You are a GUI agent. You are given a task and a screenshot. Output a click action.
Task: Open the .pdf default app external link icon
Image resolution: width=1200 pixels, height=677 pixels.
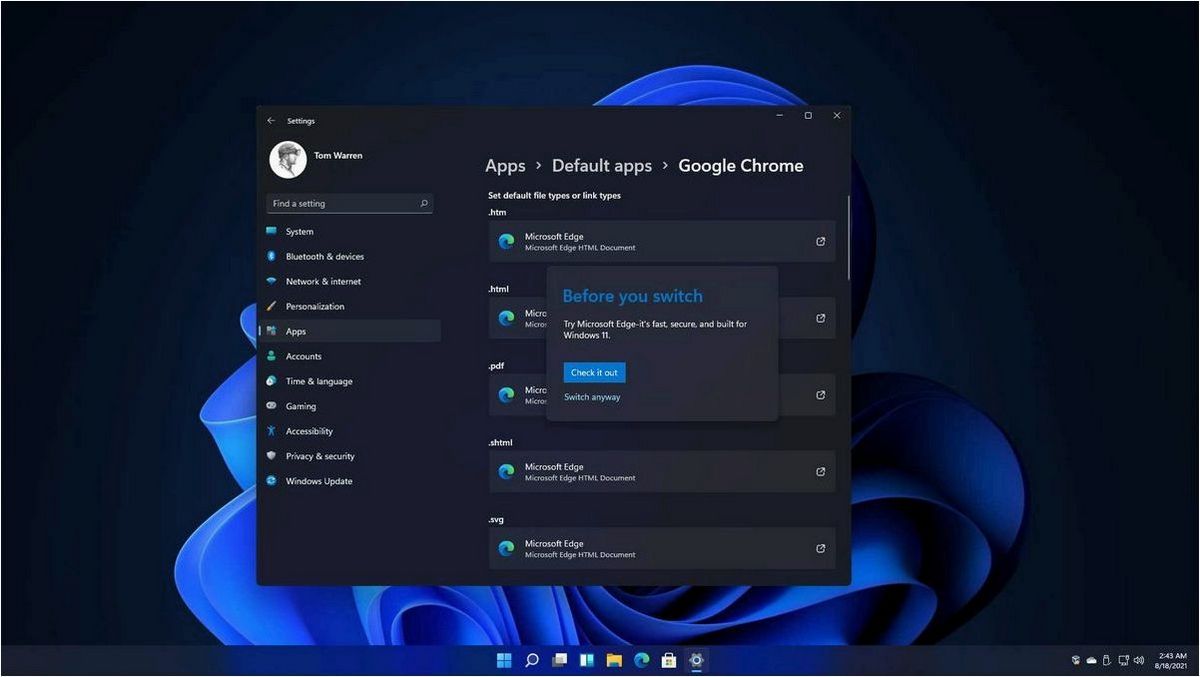(821, 394)
